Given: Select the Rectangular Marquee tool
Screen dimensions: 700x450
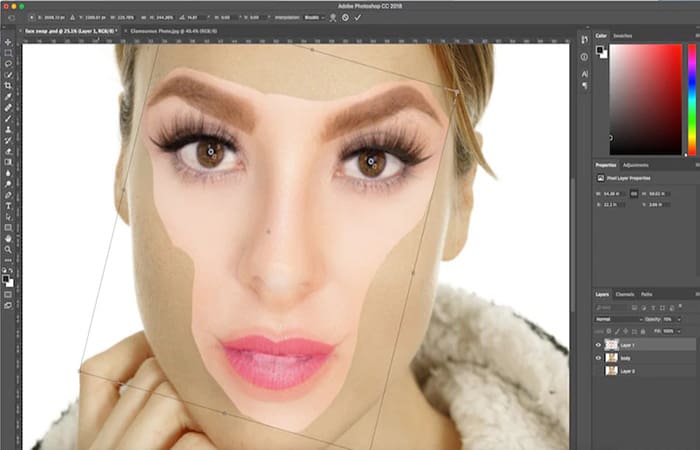Looking at the screenshot, I should coord(8,53).
